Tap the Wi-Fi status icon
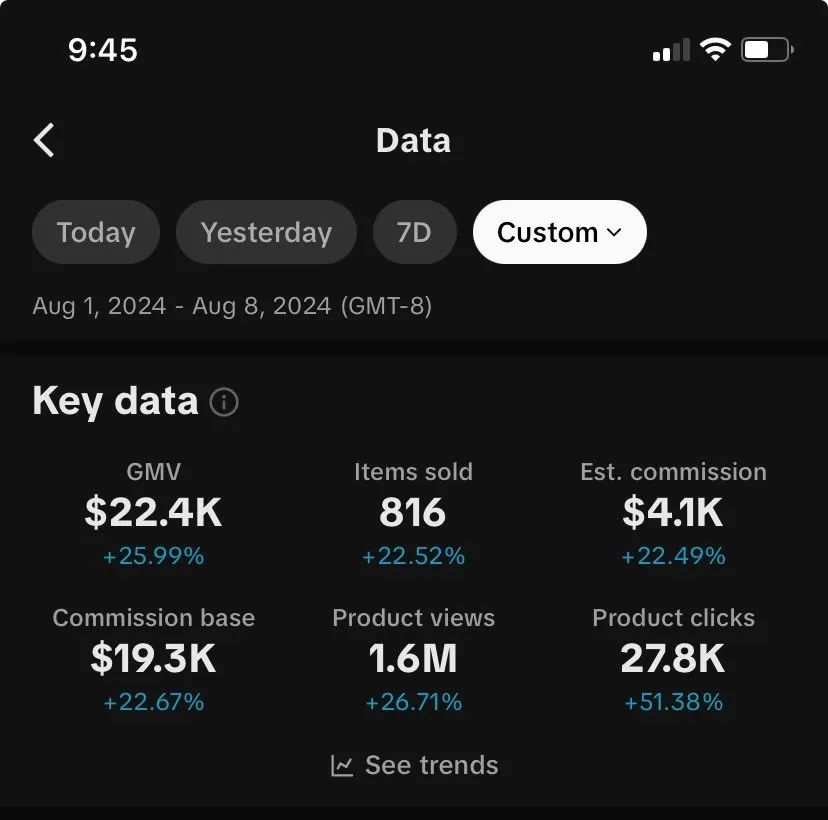 (715, 50)
